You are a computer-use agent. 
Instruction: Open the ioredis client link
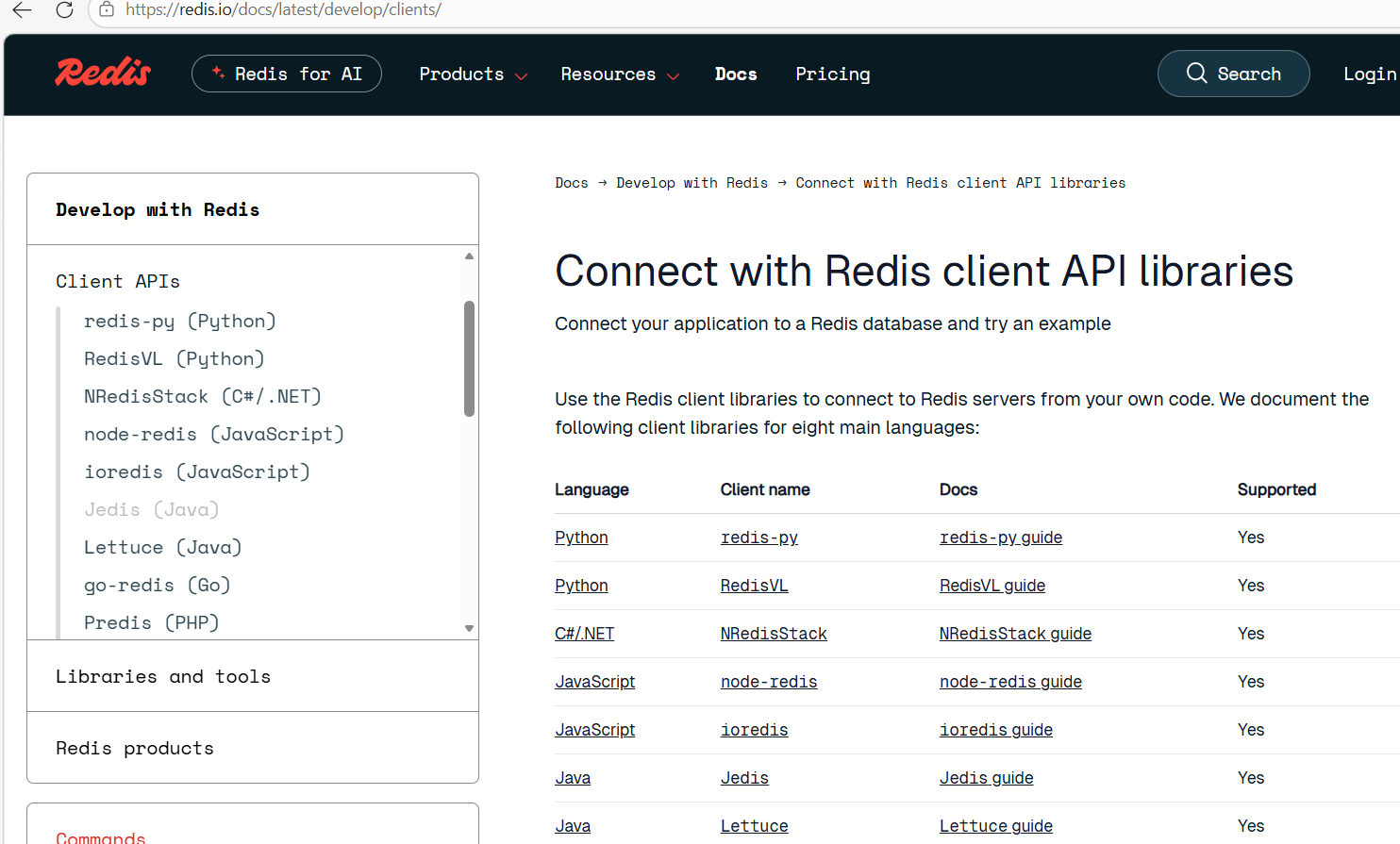[x=754, y=730]
